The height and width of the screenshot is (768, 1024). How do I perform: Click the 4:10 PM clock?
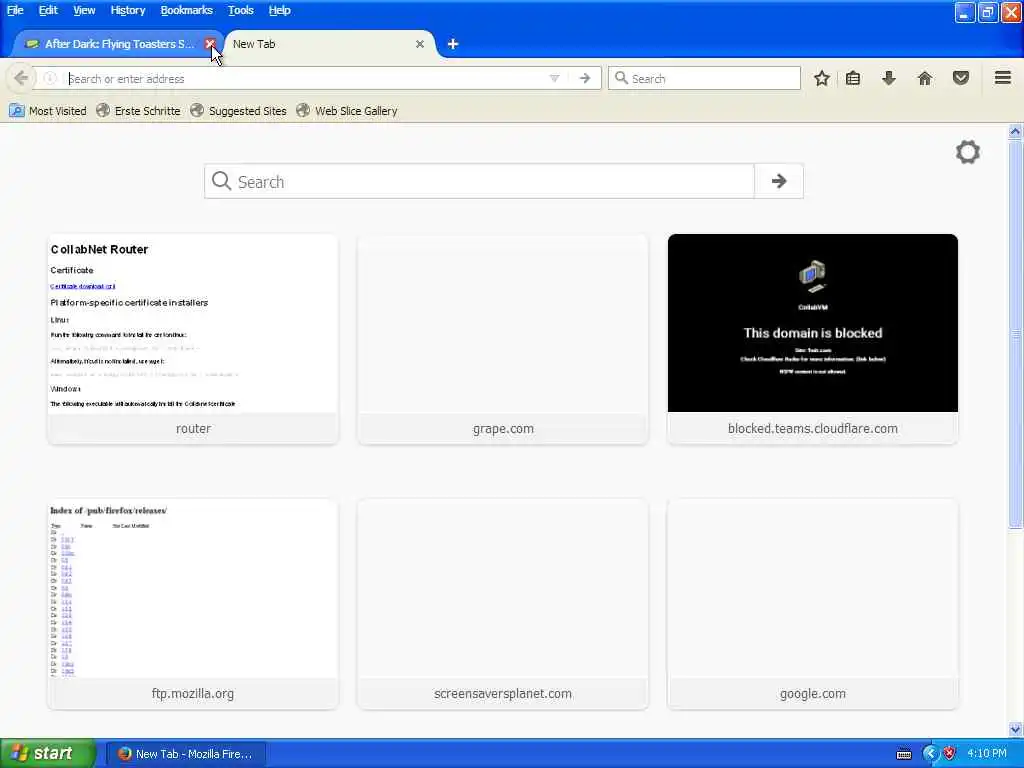coord(987,754)
